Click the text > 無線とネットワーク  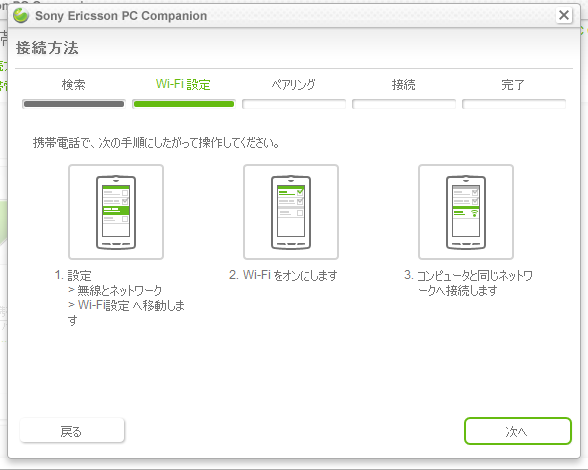[115, 290]
